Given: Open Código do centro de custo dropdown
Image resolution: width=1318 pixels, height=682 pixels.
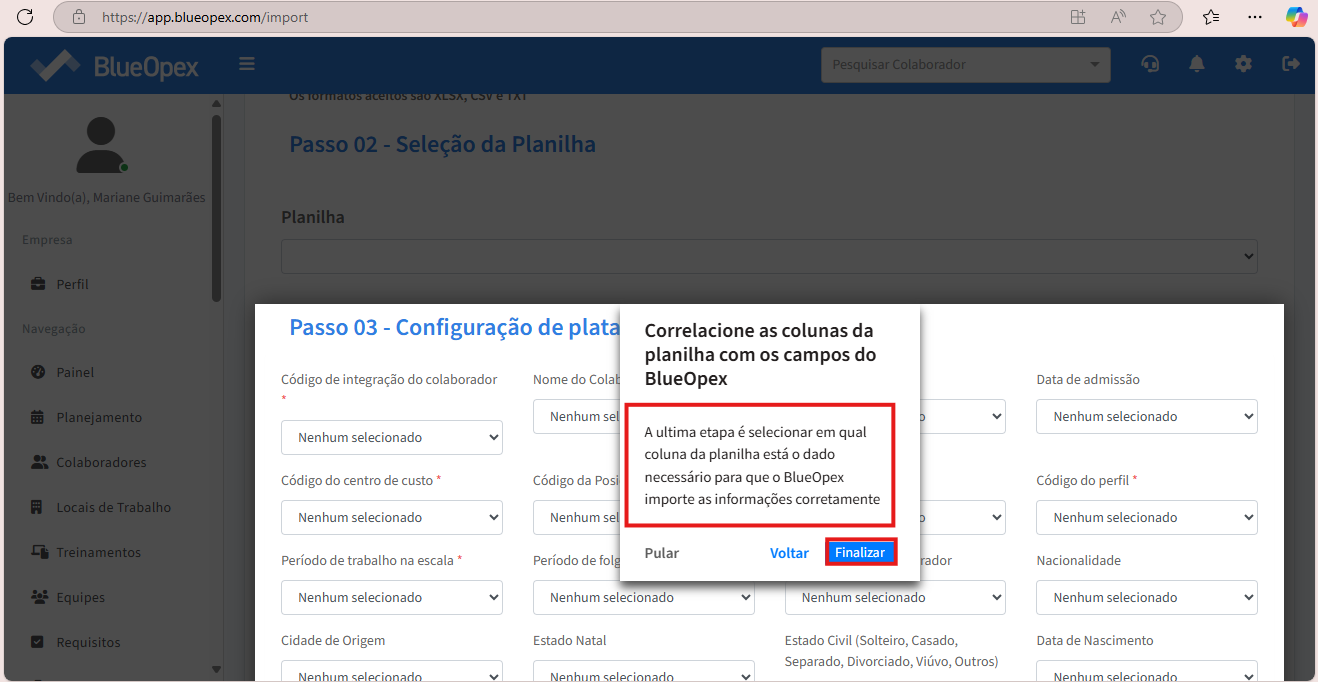Looking at the screenshot, I should point(392,517).
